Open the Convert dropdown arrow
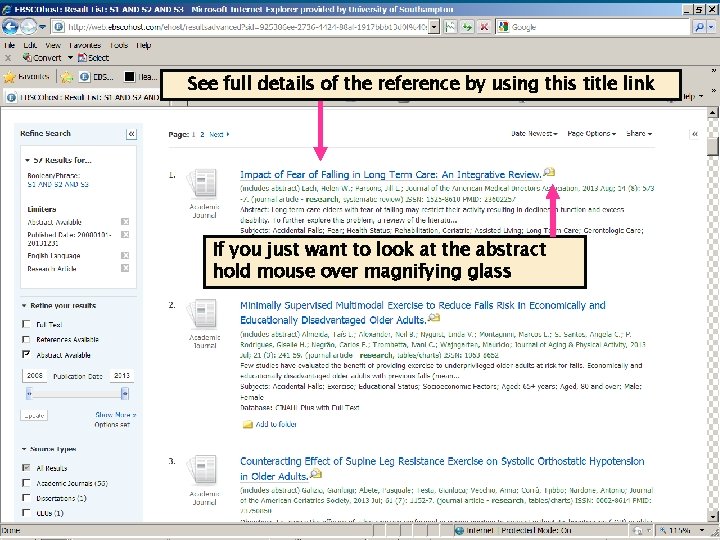This screenshot has width=720, height=540. pyautogui.click(x=70, y=58)
